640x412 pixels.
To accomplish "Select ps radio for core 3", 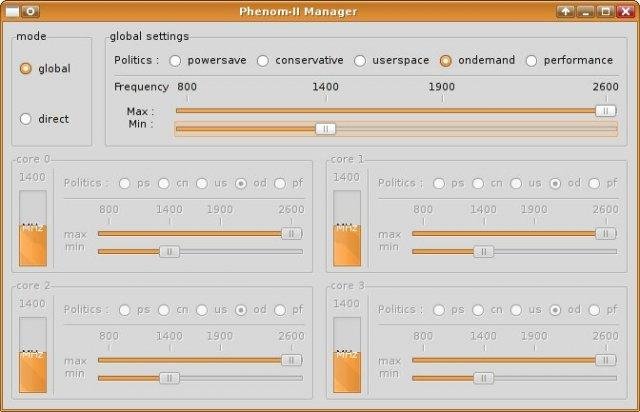I will point(439,310).
